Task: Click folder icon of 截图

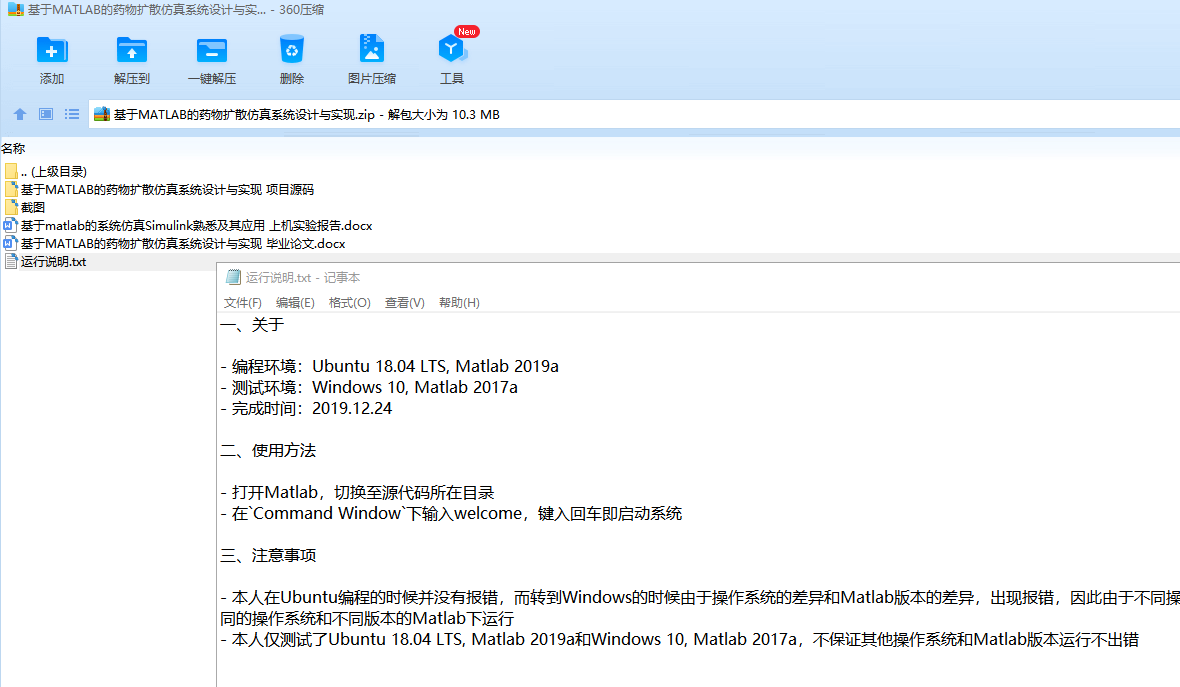Action: pyautogui.click(x=11, y=208)
